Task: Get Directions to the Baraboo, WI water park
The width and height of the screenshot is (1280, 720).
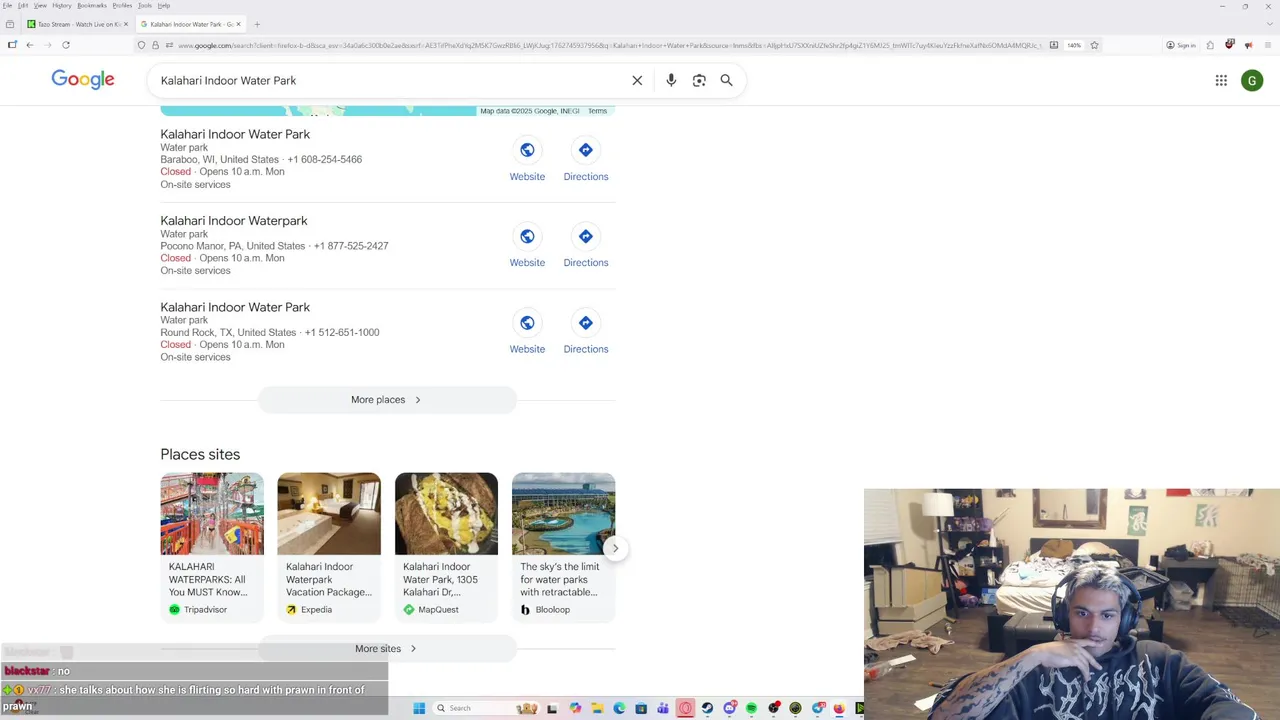Action: pos(586,160)
